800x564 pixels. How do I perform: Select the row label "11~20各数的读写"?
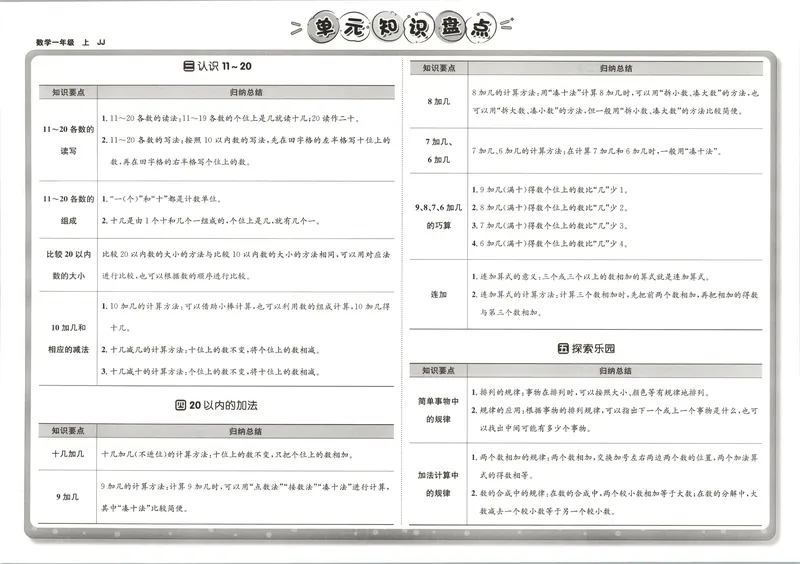click(x=68, y=140)
